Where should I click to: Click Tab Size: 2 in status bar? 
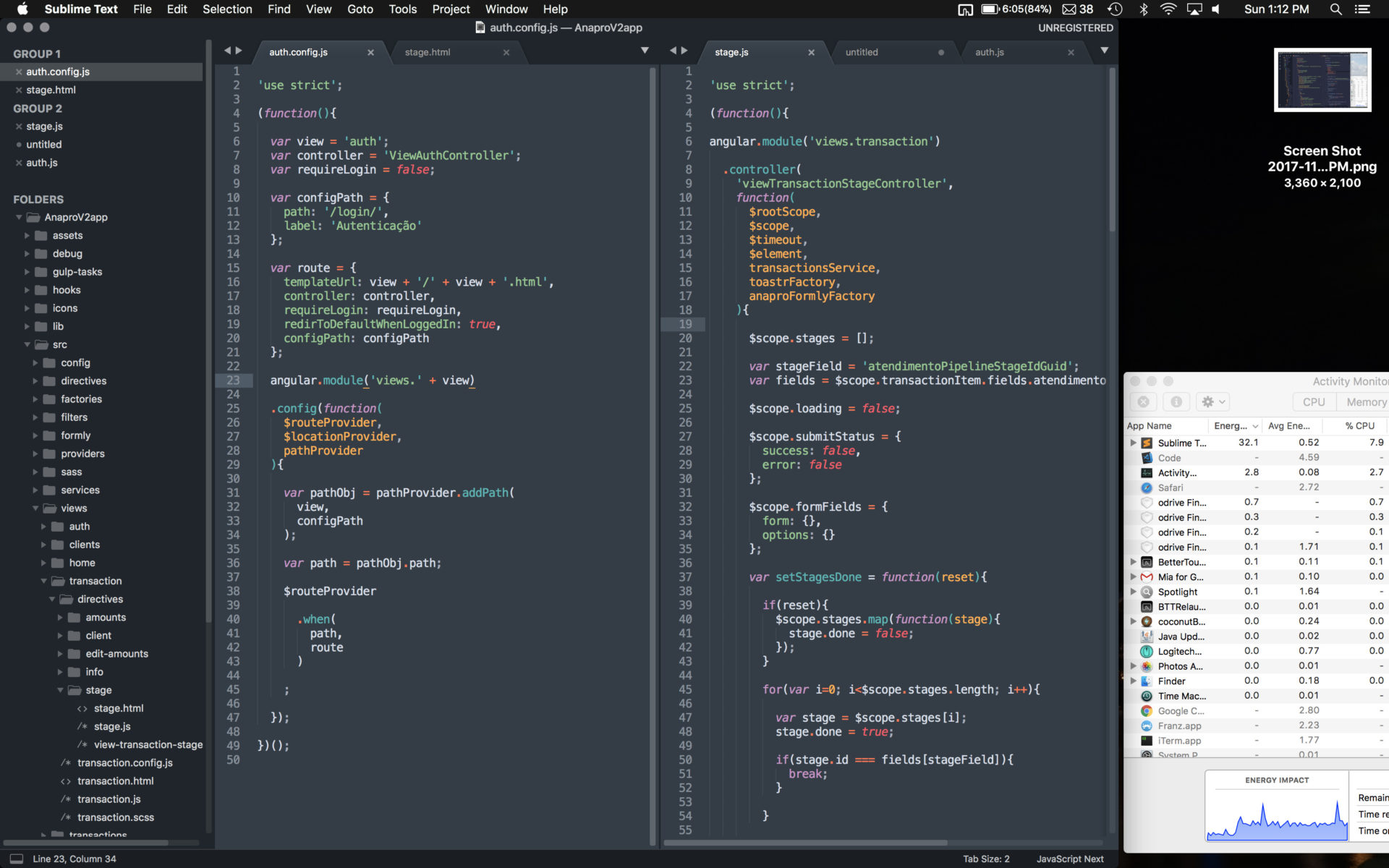pyautogui.click(x=985, y=859)
